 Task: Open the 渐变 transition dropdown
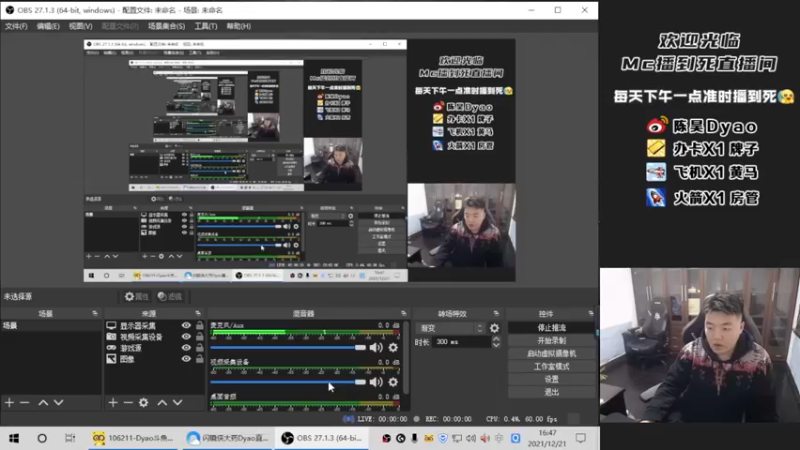point(451,328)
